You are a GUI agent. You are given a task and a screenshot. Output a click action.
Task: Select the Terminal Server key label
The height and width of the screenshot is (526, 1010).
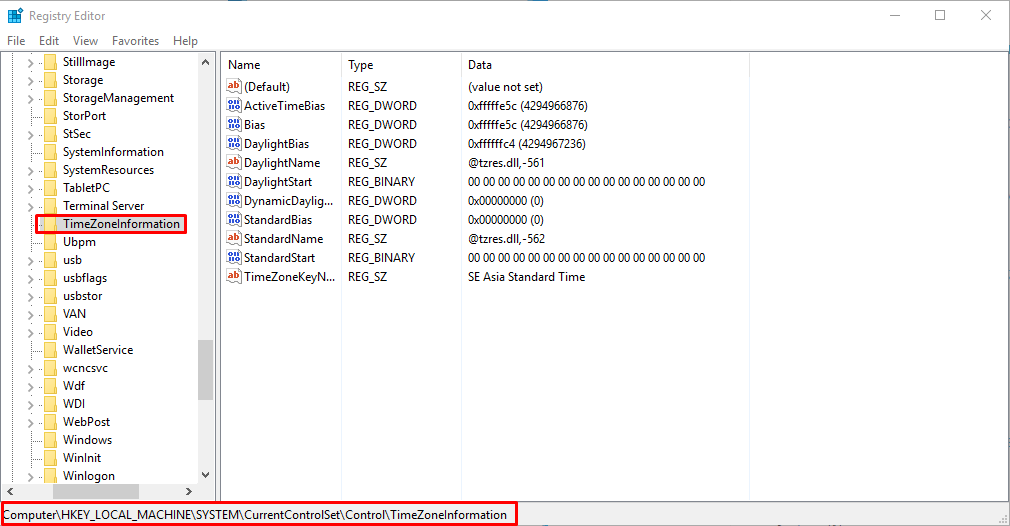[x=104, y=206]
